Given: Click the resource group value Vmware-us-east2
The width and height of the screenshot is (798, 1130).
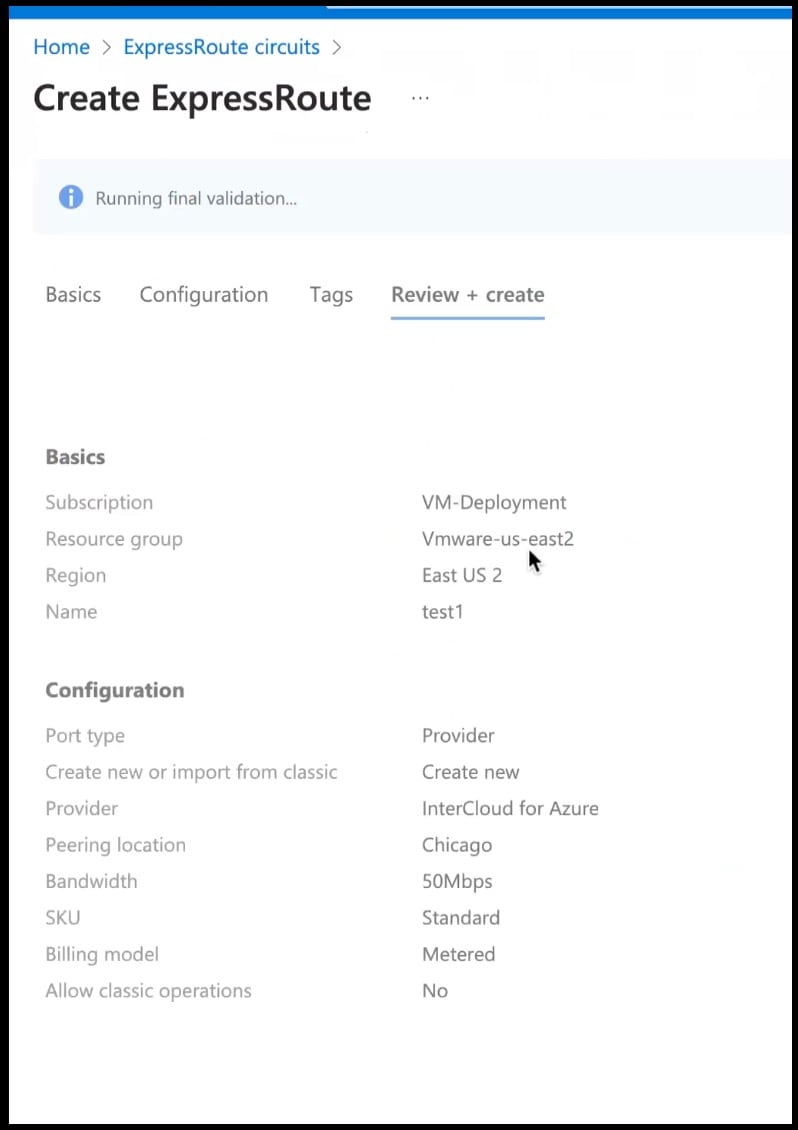Looking at the screenshot, I should click(x=497, y=538).
